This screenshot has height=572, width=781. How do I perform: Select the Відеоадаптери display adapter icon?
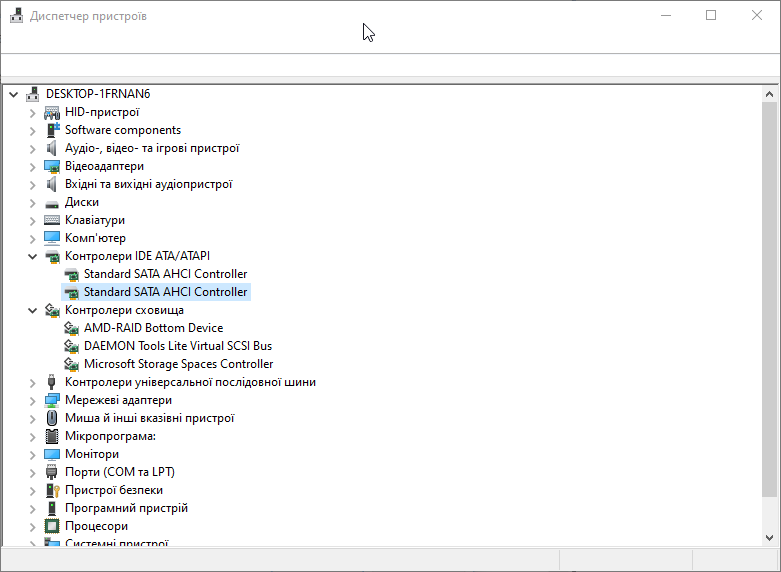52,166
